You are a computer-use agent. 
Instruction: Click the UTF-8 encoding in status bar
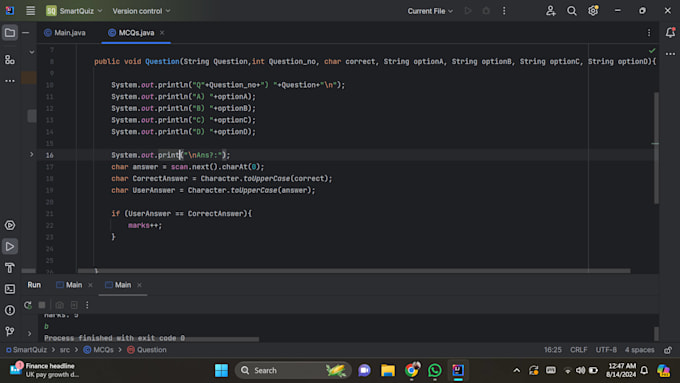pyautogui.click(x=606, y=350)
